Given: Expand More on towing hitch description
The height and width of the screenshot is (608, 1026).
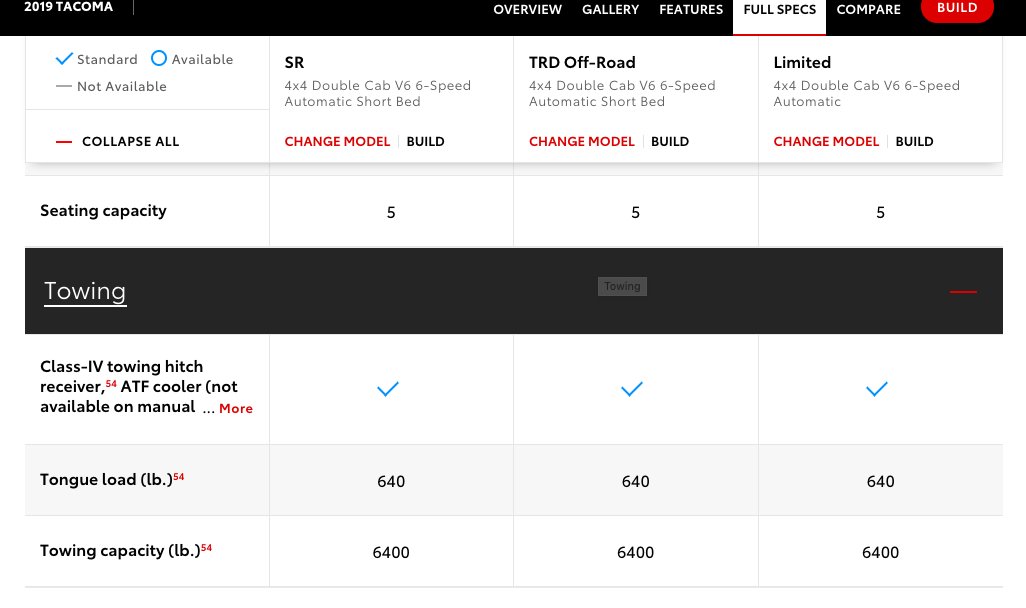Looking at the screenshot, I should tap(236, 408).
